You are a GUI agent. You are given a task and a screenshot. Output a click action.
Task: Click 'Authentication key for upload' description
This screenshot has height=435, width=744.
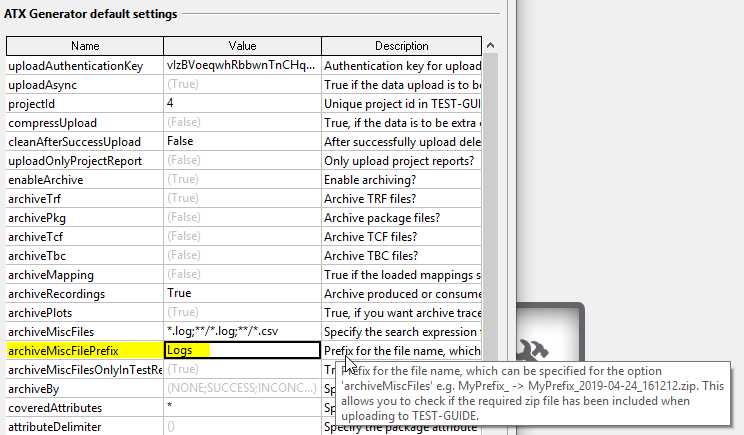[x=401, y=65]
